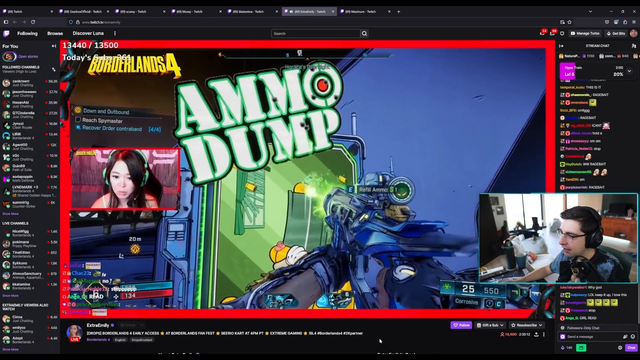Click the browser back arrow

click(x=15, y=22)
